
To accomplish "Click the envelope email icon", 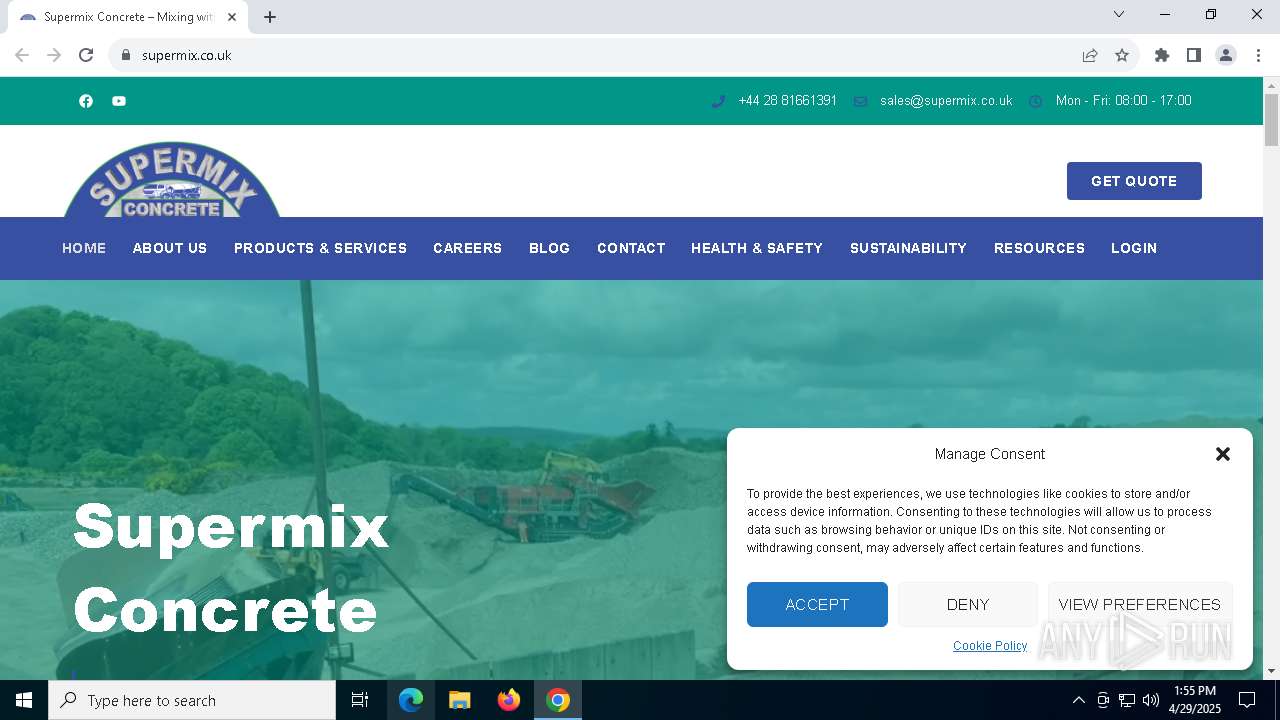I will (x=860, y=101).
